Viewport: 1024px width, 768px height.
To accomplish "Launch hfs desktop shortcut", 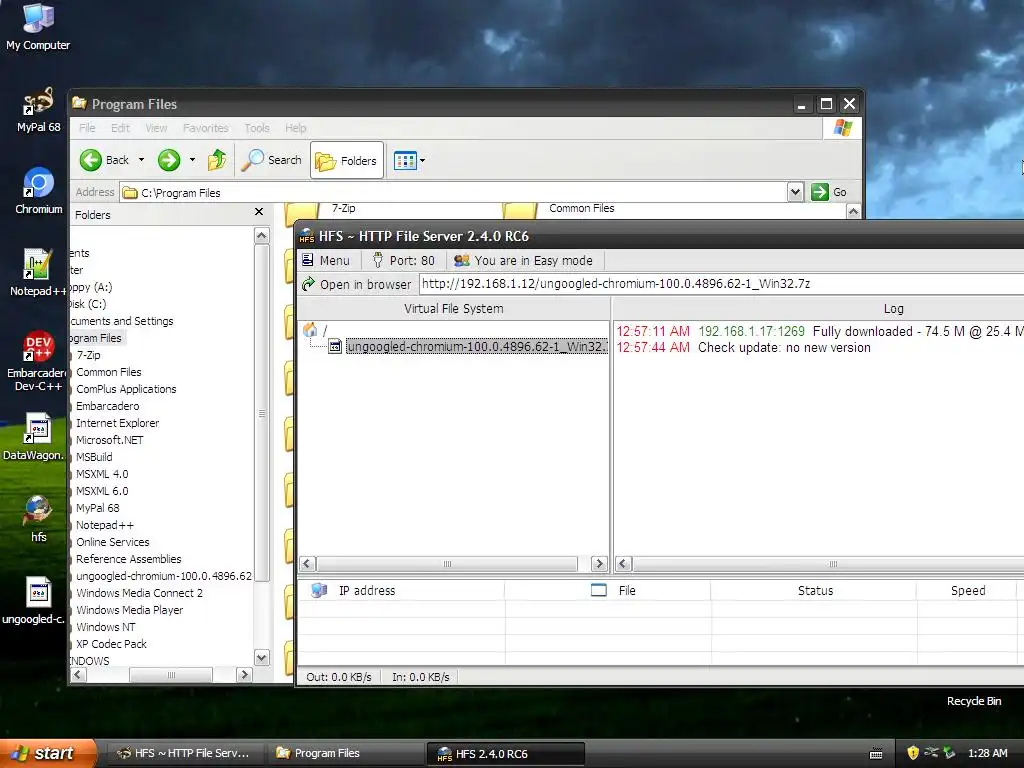I will coord(38,519).
